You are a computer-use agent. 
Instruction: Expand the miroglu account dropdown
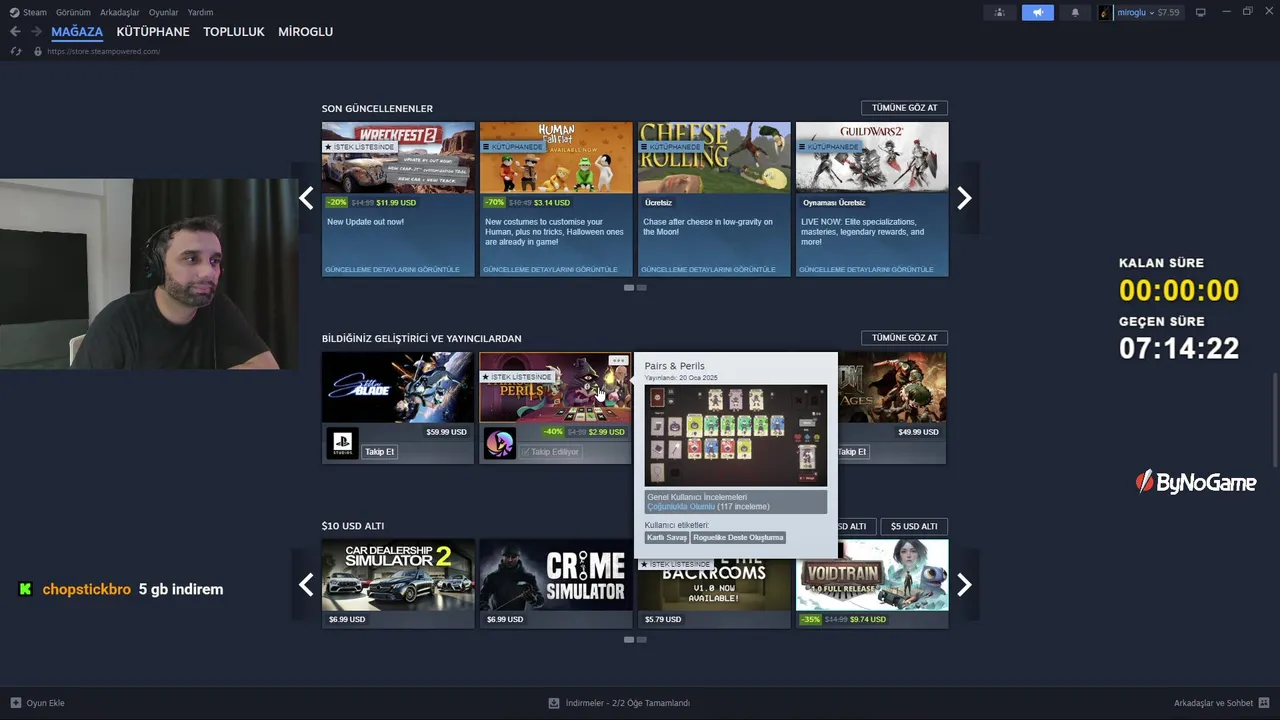point(1152,13)
